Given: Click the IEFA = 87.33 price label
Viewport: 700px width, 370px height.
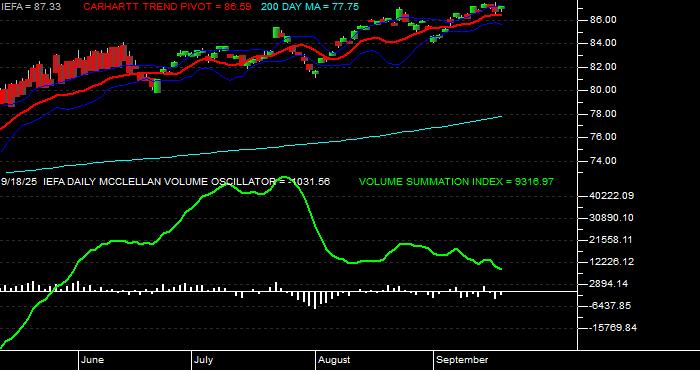Looking at the screenshot, I should click(31, 7).
